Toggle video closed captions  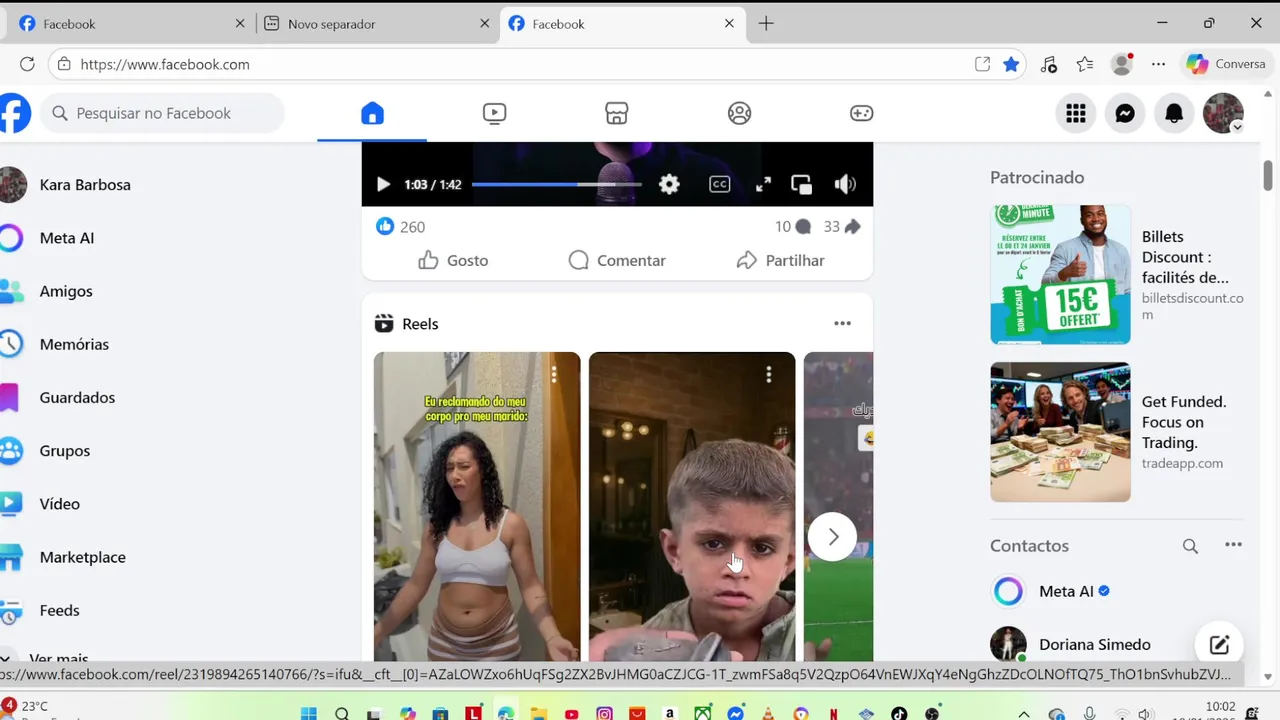[719, 184]
